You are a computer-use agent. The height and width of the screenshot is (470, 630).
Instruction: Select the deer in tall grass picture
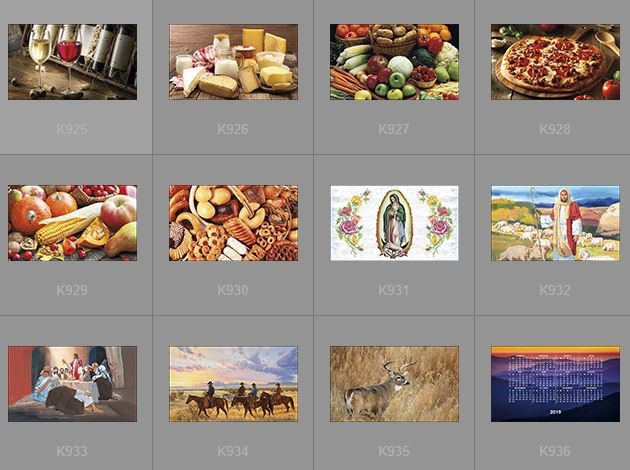tap(394, 384)
